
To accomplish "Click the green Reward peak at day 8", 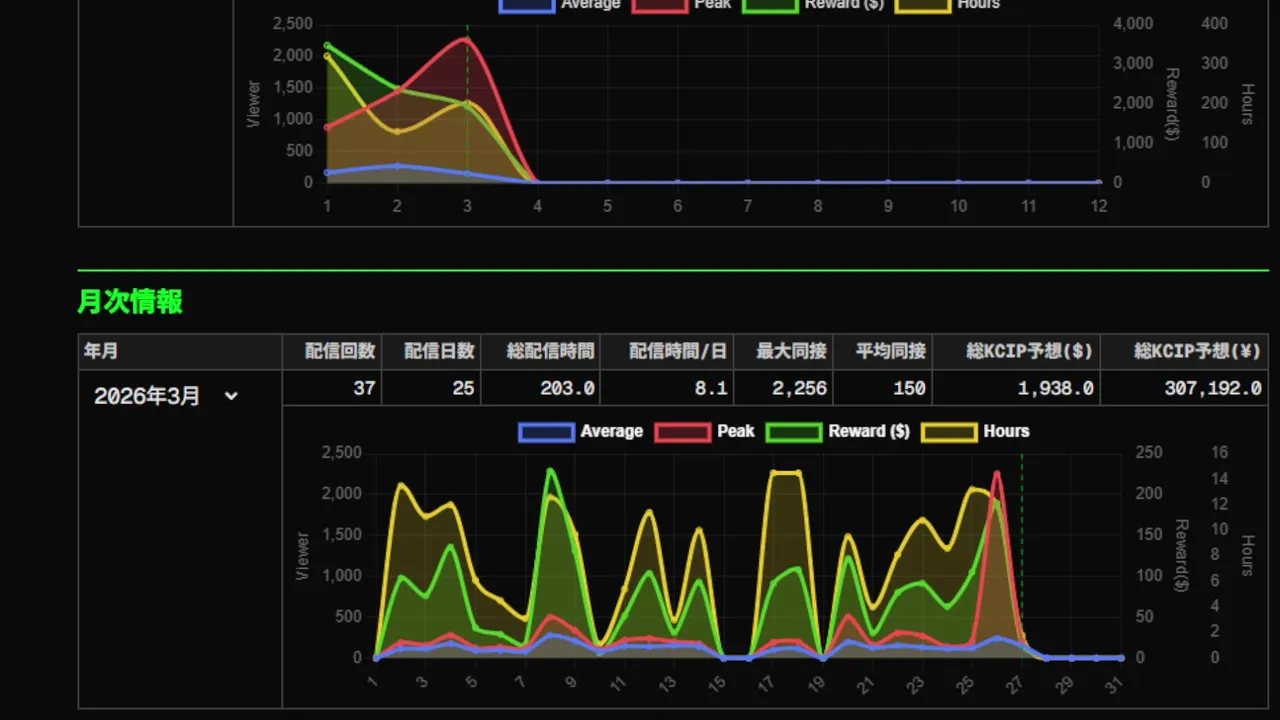I will (550, 470).
